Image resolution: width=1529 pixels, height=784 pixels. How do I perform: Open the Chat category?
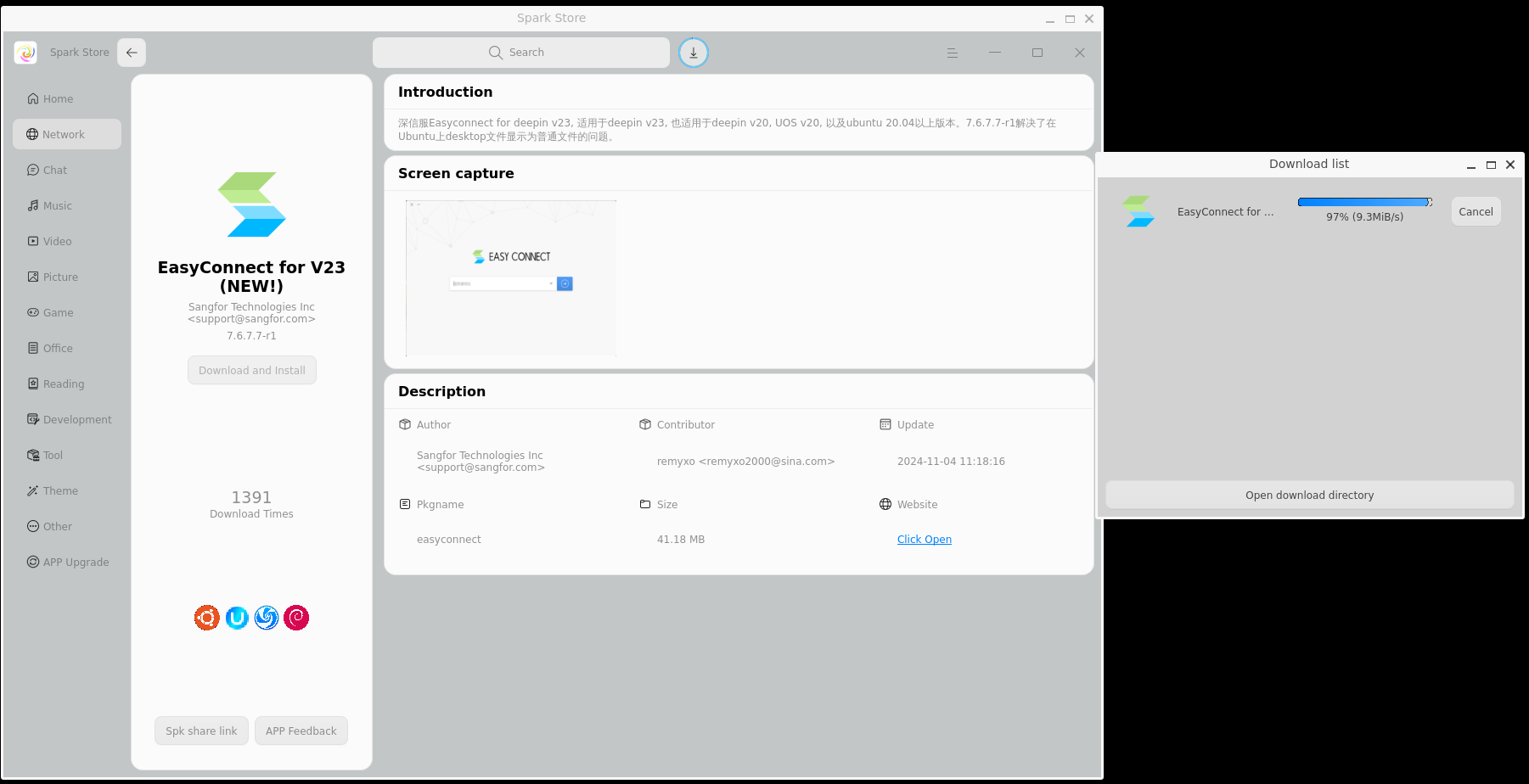67,170
